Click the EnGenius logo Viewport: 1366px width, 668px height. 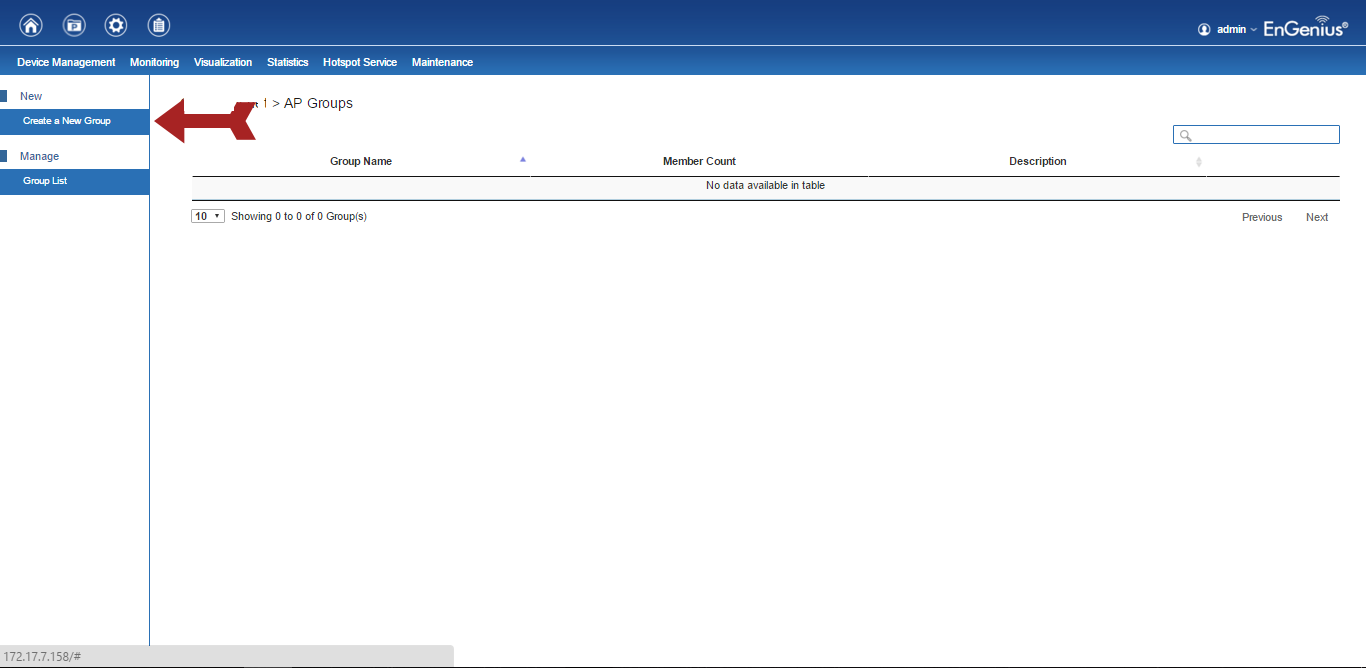(1305, 28)
